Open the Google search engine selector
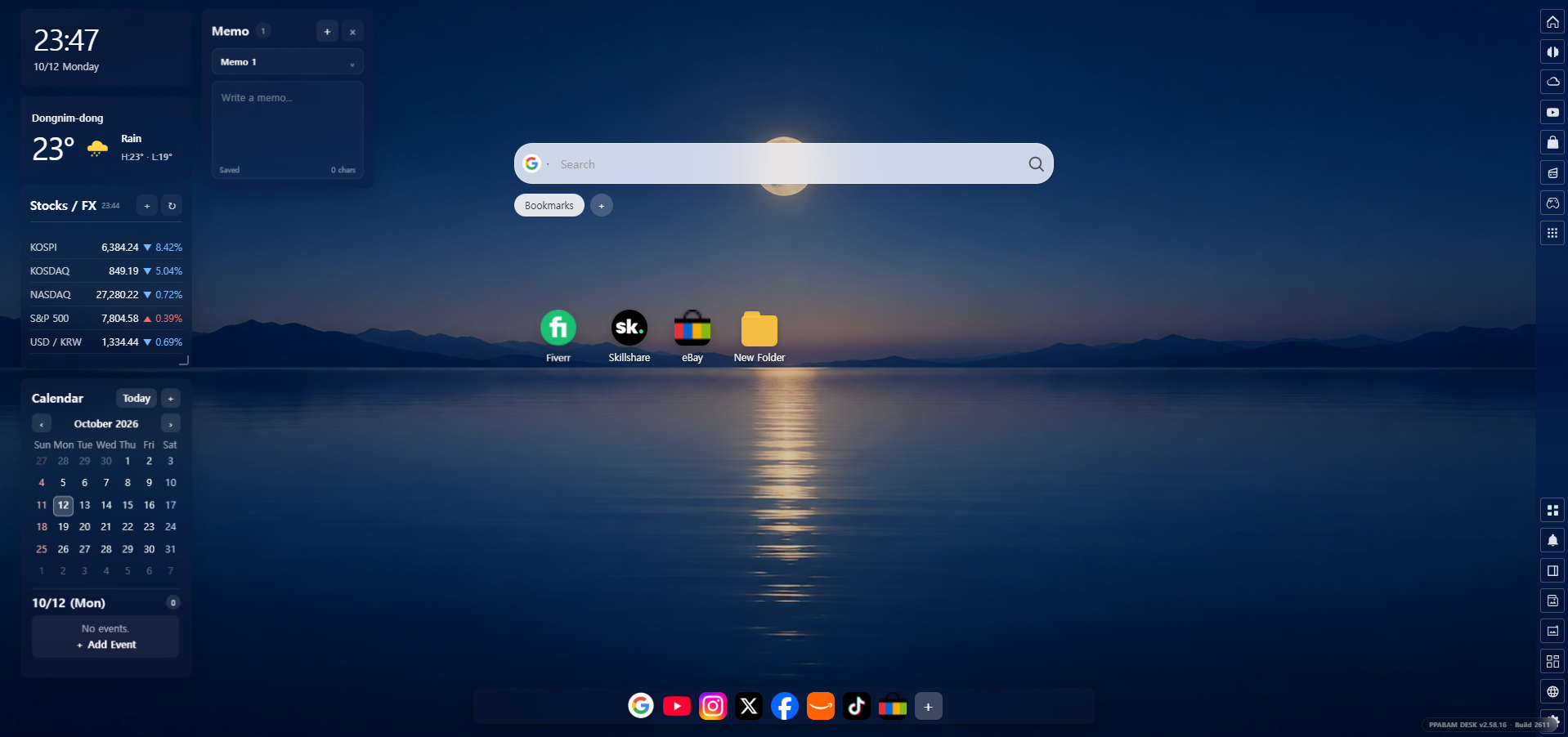This screenshot has height=737, width=1568. tap(535, 163)
